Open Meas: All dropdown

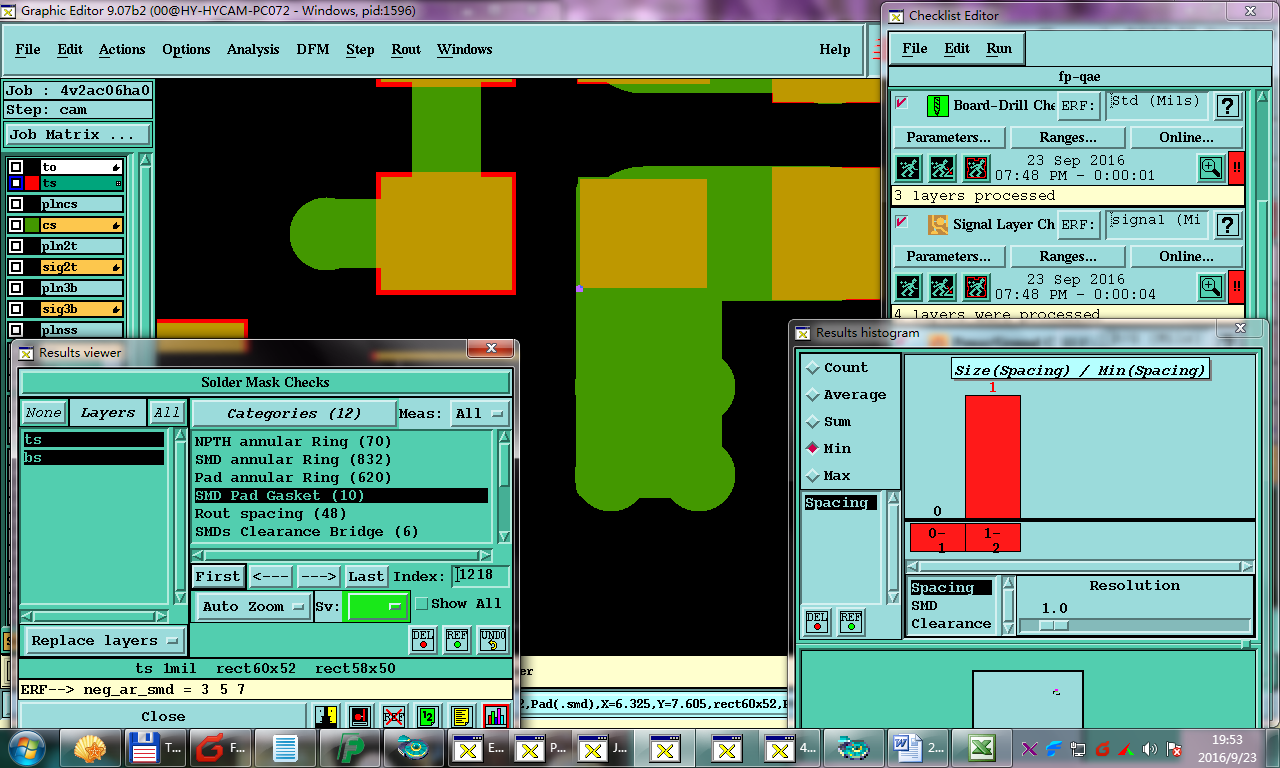tap(481, 413)
